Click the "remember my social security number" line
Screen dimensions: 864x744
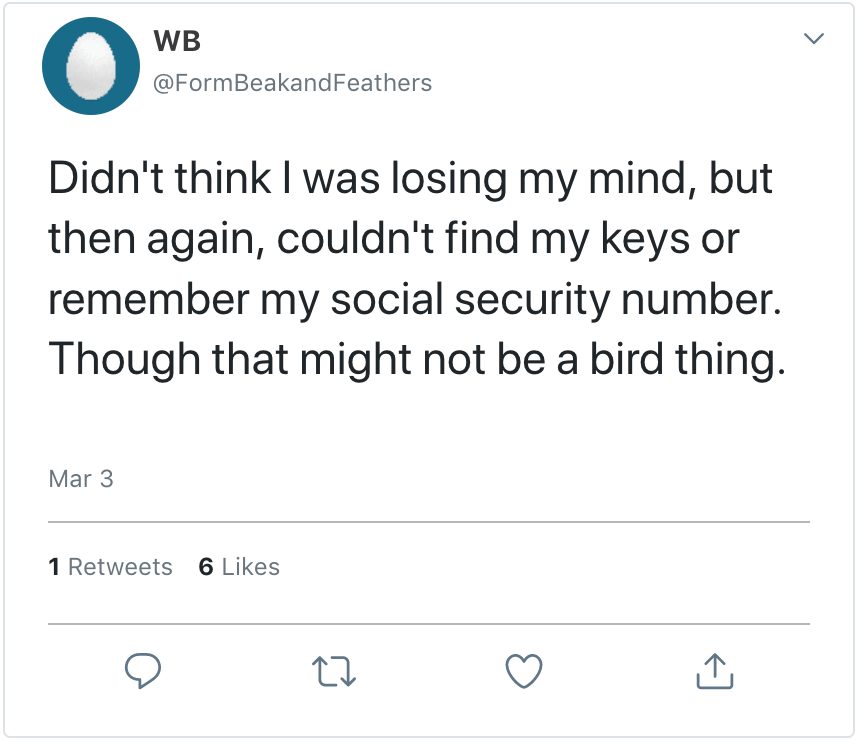point(412,299)
